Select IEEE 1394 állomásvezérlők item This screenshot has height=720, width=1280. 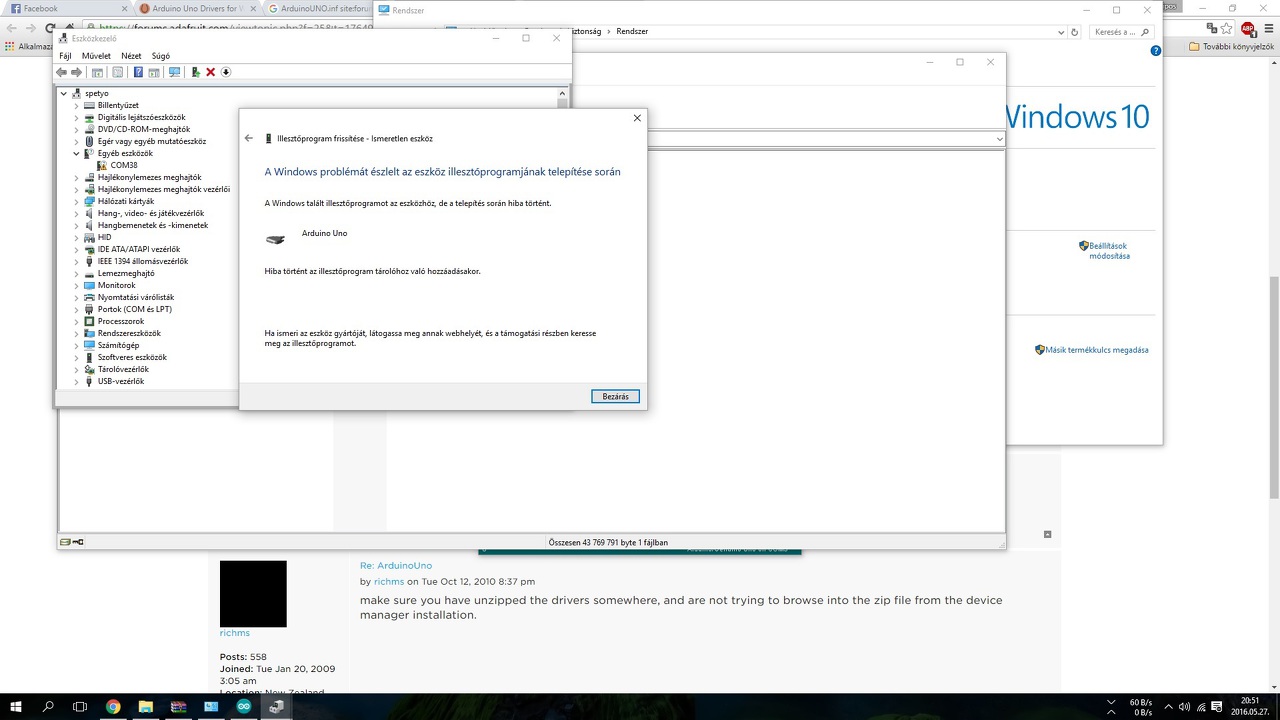[x=143, y=261]
